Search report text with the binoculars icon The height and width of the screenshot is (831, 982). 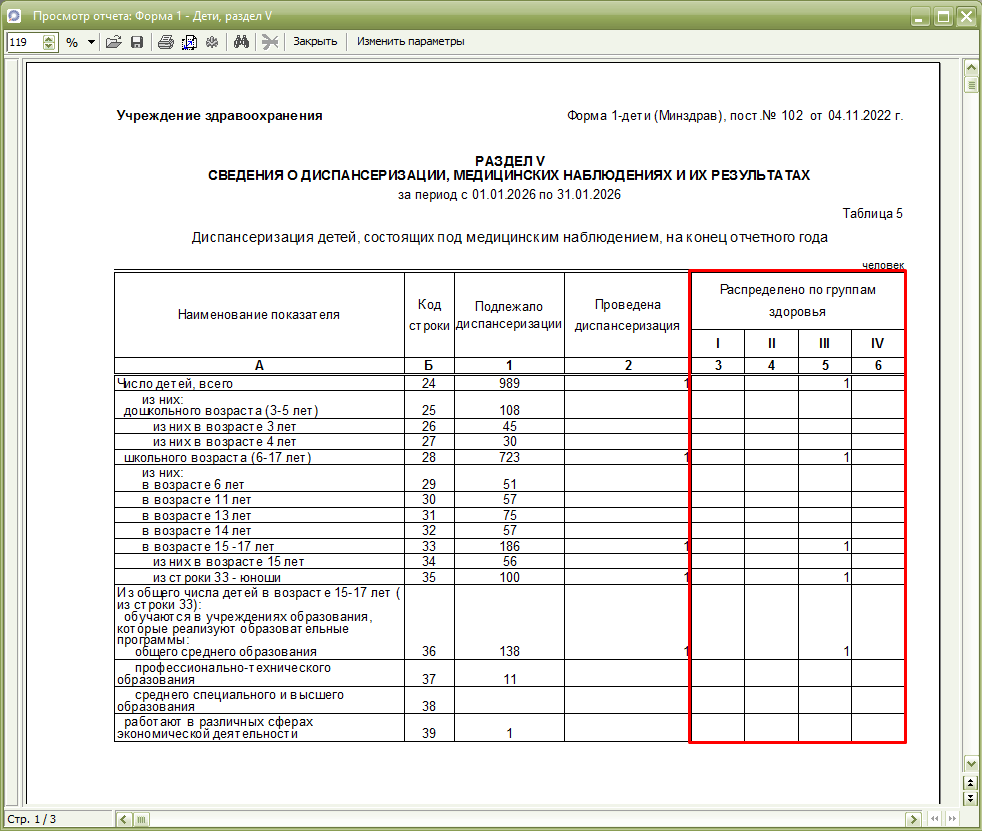pos(240,42)
